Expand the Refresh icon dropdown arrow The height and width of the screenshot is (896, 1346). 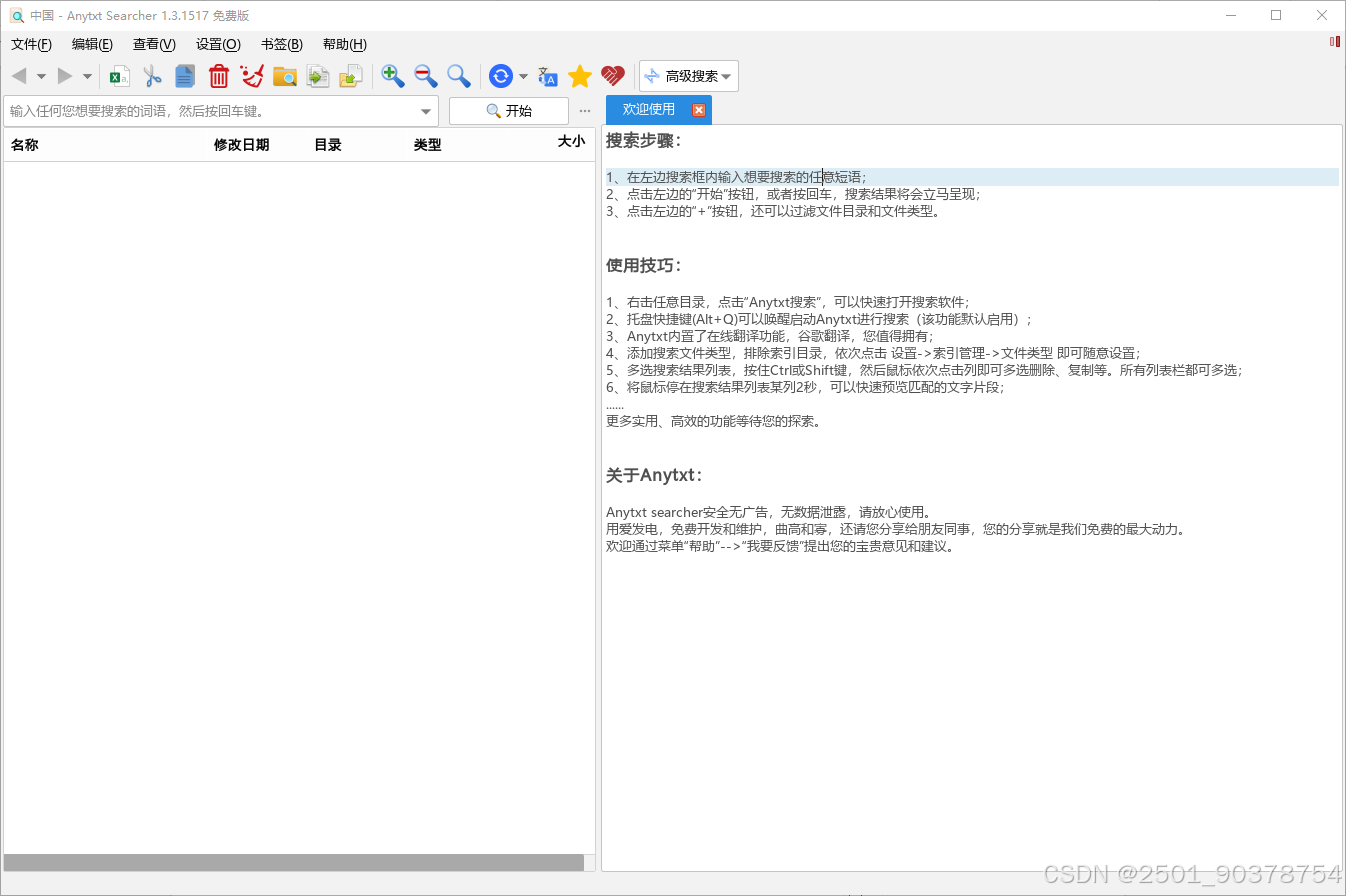(x=523, y=76)
